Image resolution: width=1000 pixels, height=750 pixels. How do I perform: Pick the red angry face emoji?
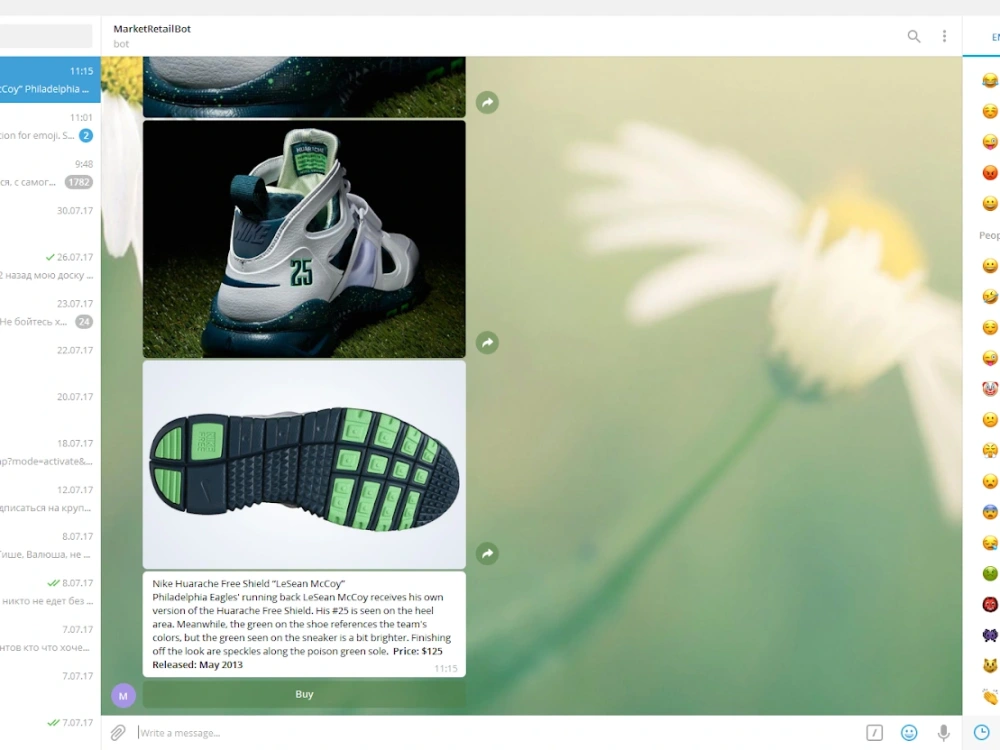(990, 172)
